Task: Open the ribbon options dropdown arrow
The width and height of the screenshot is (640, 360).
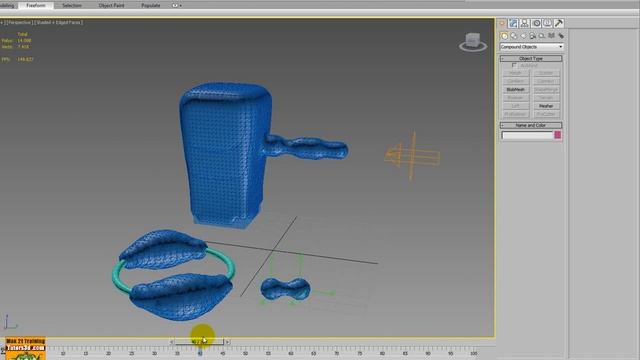Action: tap(181, 6)
